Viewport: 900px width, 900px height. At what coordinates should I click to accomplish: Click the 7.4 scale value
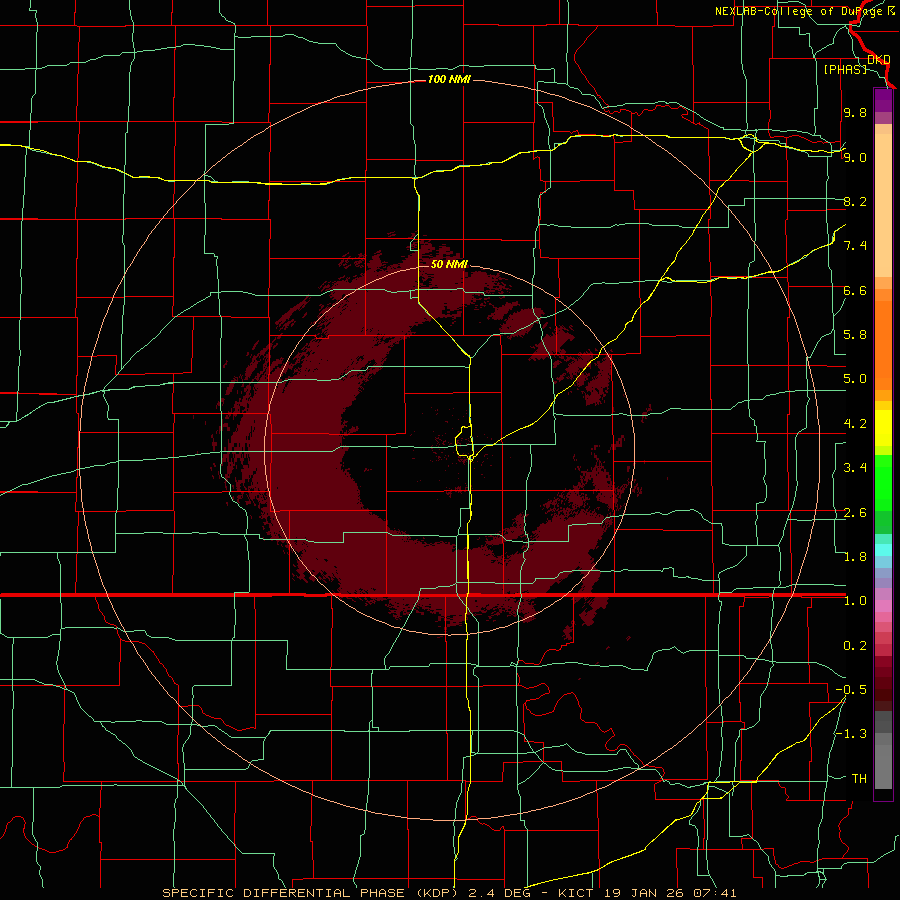point(855,246)
